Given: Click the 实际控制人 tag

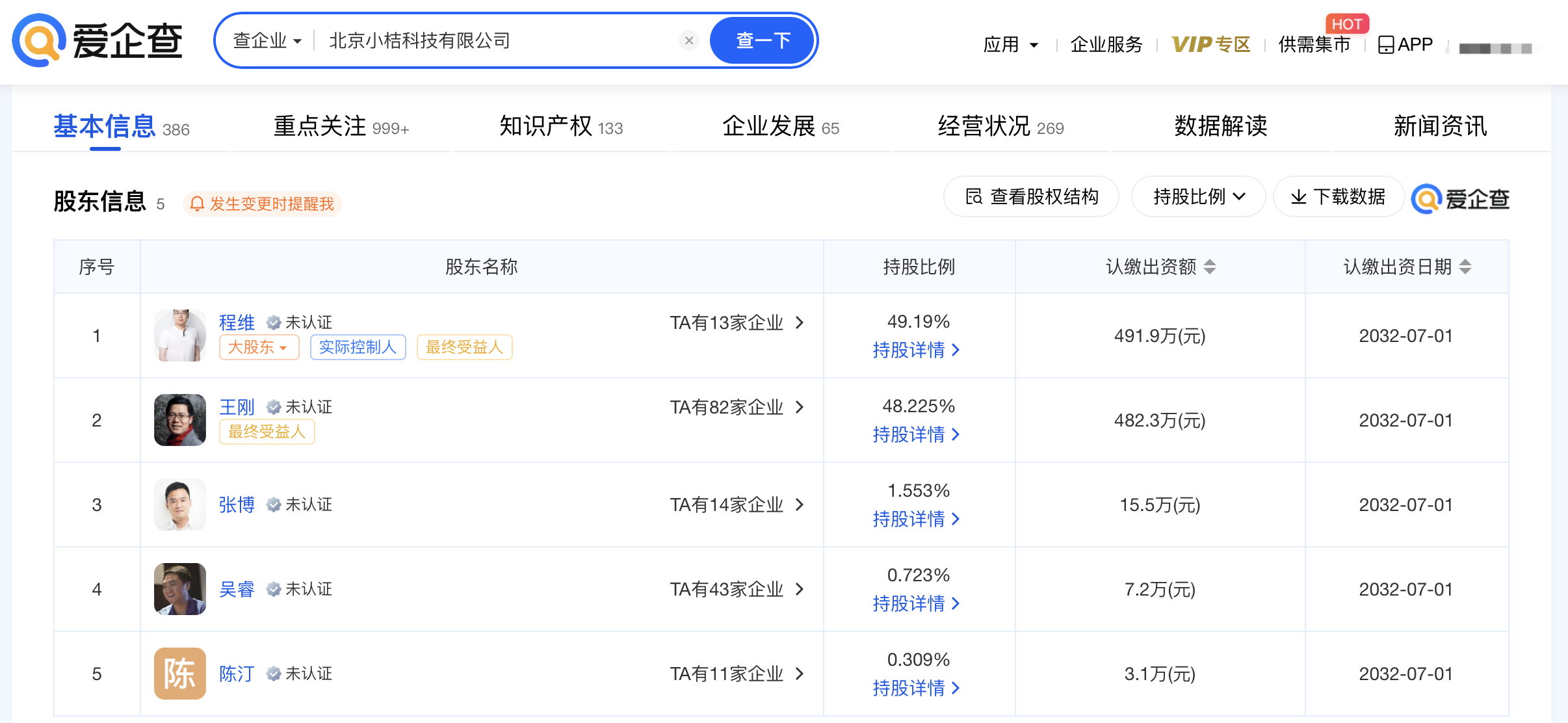Looking at the screenshot, I should tap(358, 347).
